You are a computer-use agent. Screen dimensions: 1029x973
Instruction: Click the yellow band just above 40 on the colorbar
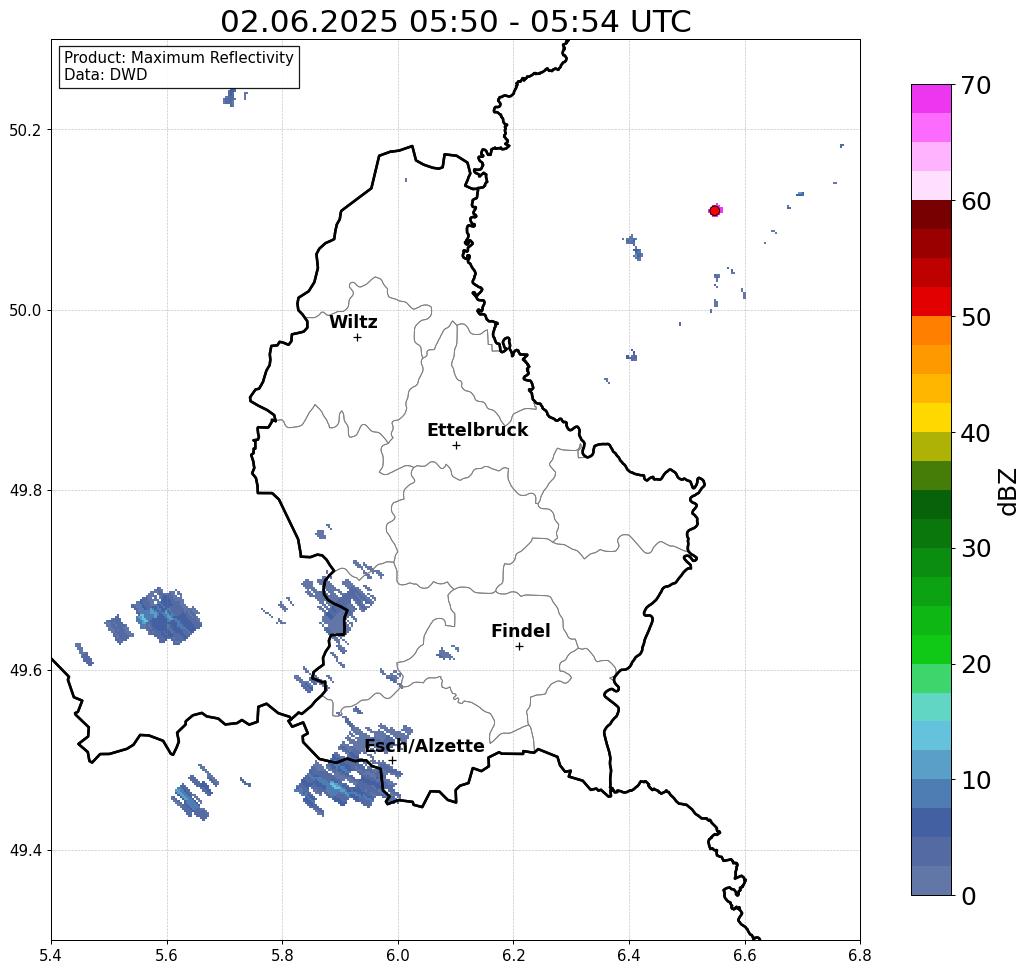(931, 417)
